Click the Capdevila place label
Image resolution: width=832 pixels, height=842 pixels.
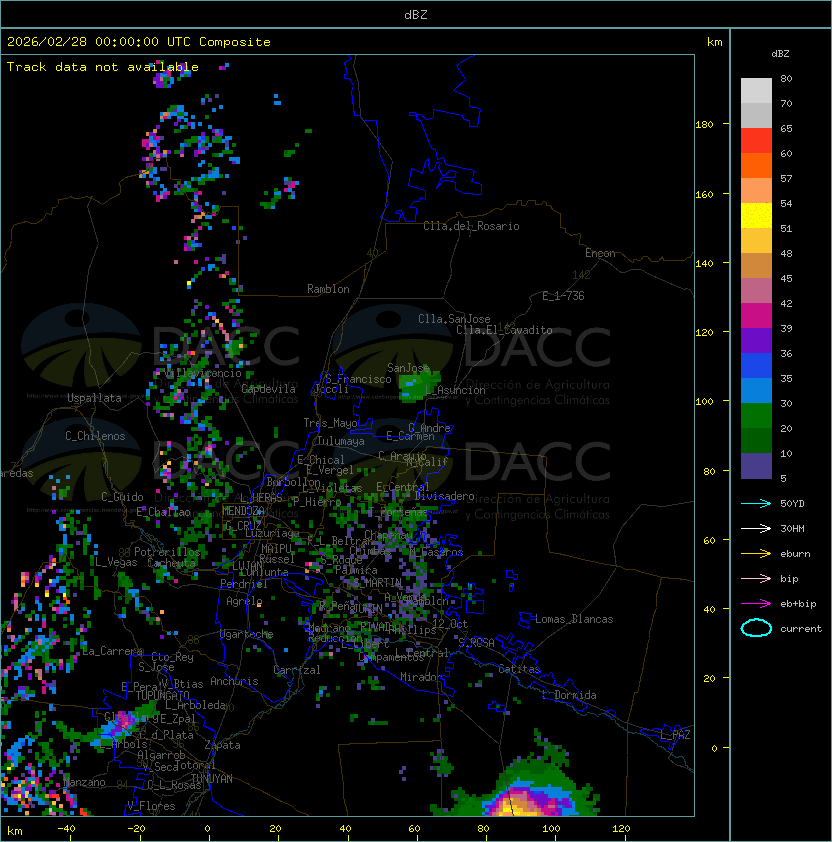(269, 389)
